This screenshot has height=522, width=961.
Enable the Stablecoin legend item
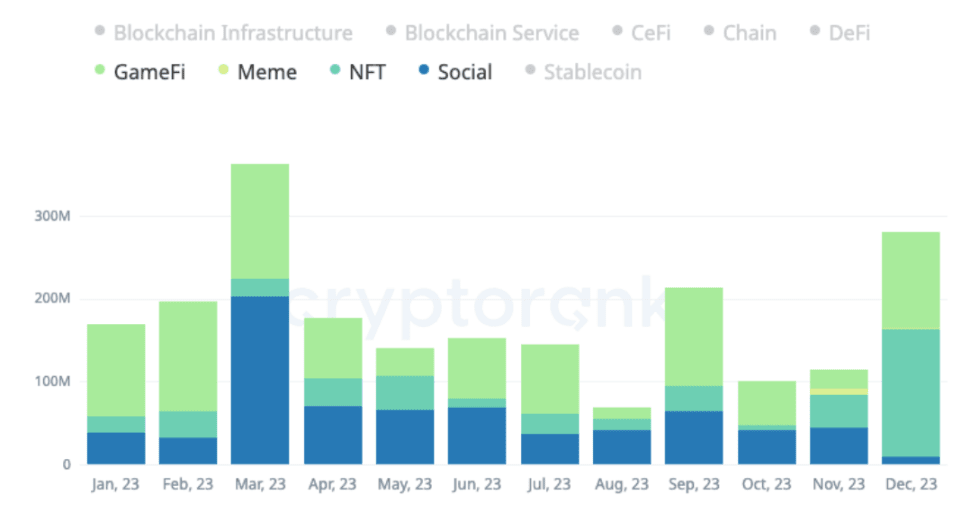[592, 72]
